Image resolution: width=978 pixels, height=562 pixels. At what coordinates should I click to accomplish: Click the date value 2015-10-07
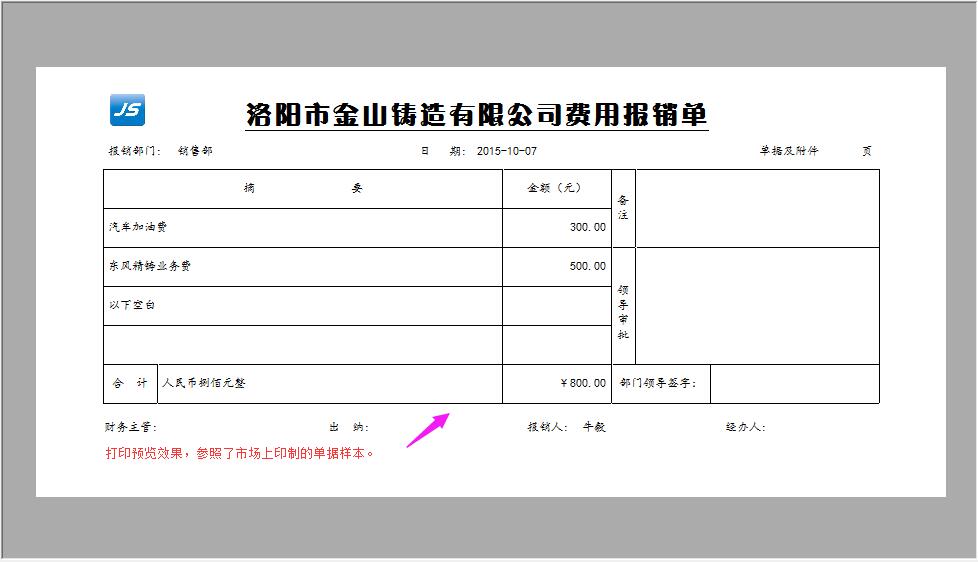(x=507, y=151)
